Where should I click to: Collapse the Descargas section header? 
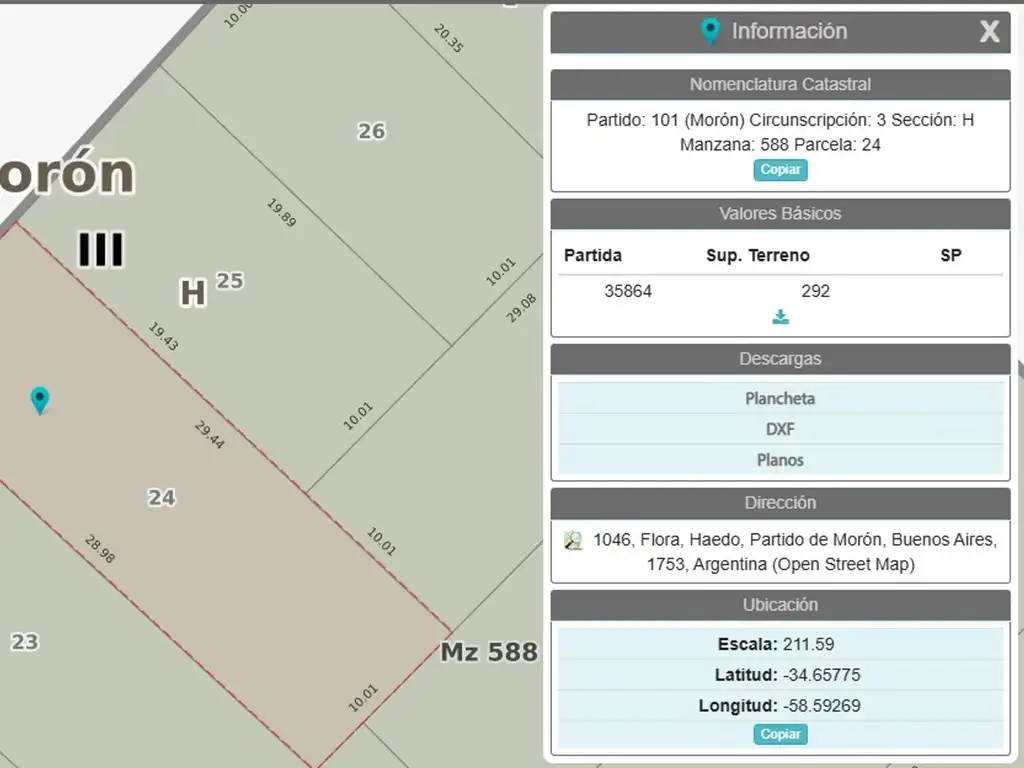(780, 359)
